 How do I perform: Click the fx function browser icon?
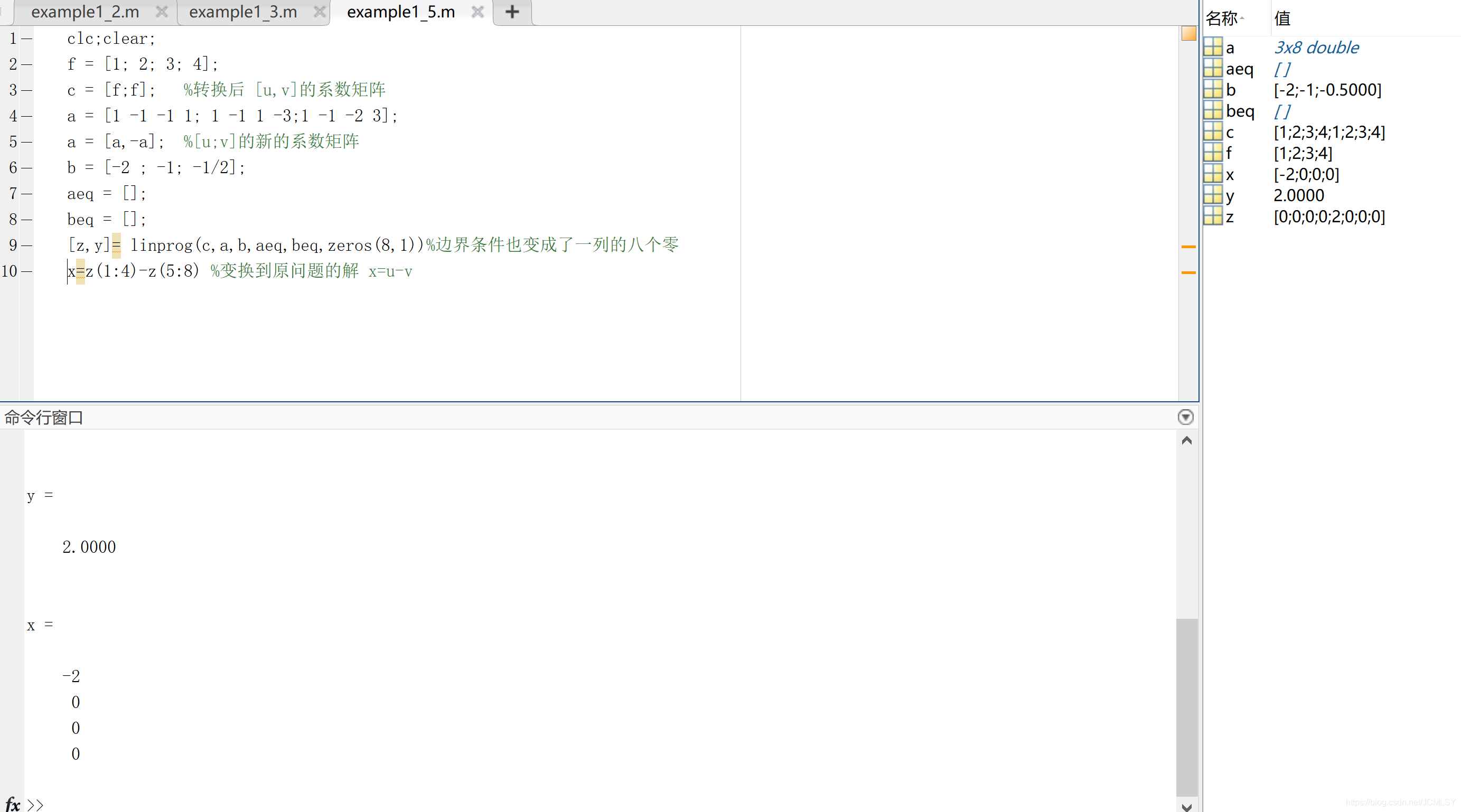point(13,804)
